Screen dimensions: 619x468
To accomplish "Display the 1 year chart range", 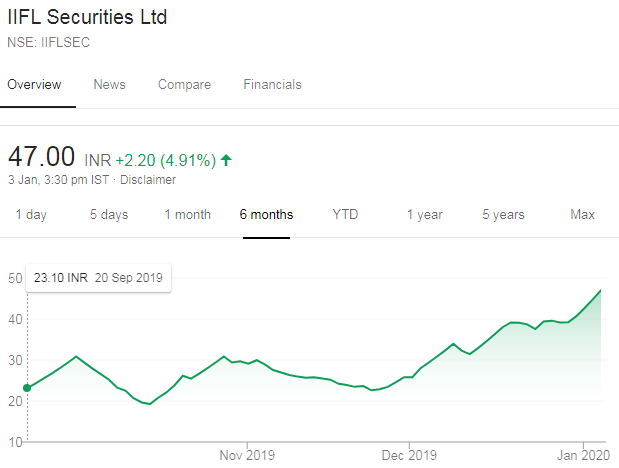I will pos(424,215).
